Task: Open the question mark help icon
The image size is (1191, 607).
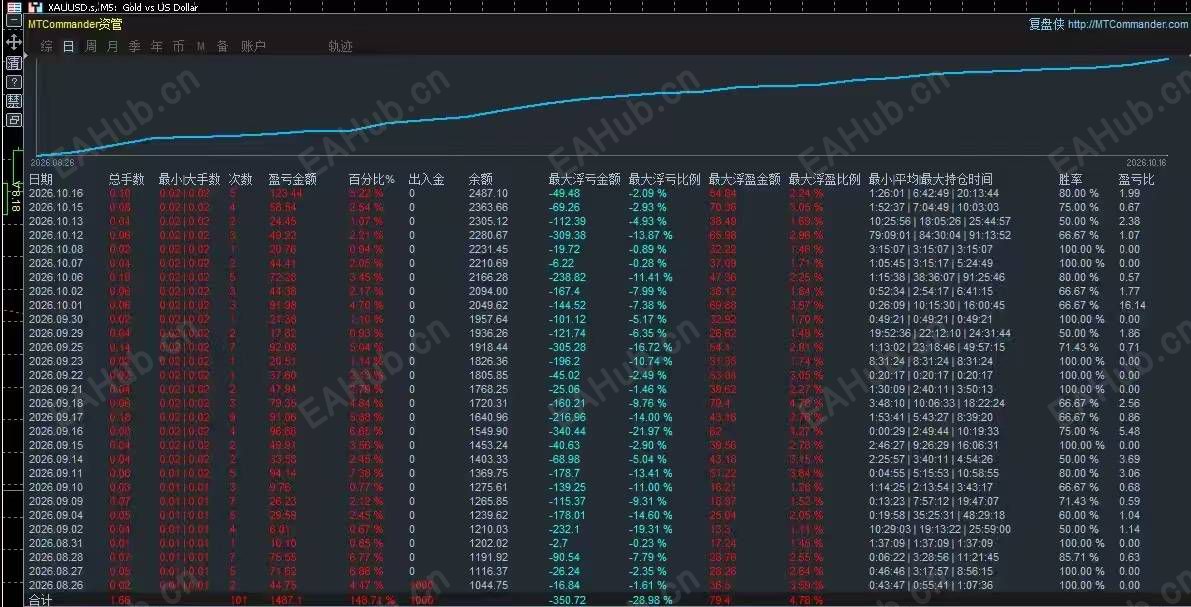Action: (x=14, y=82)
